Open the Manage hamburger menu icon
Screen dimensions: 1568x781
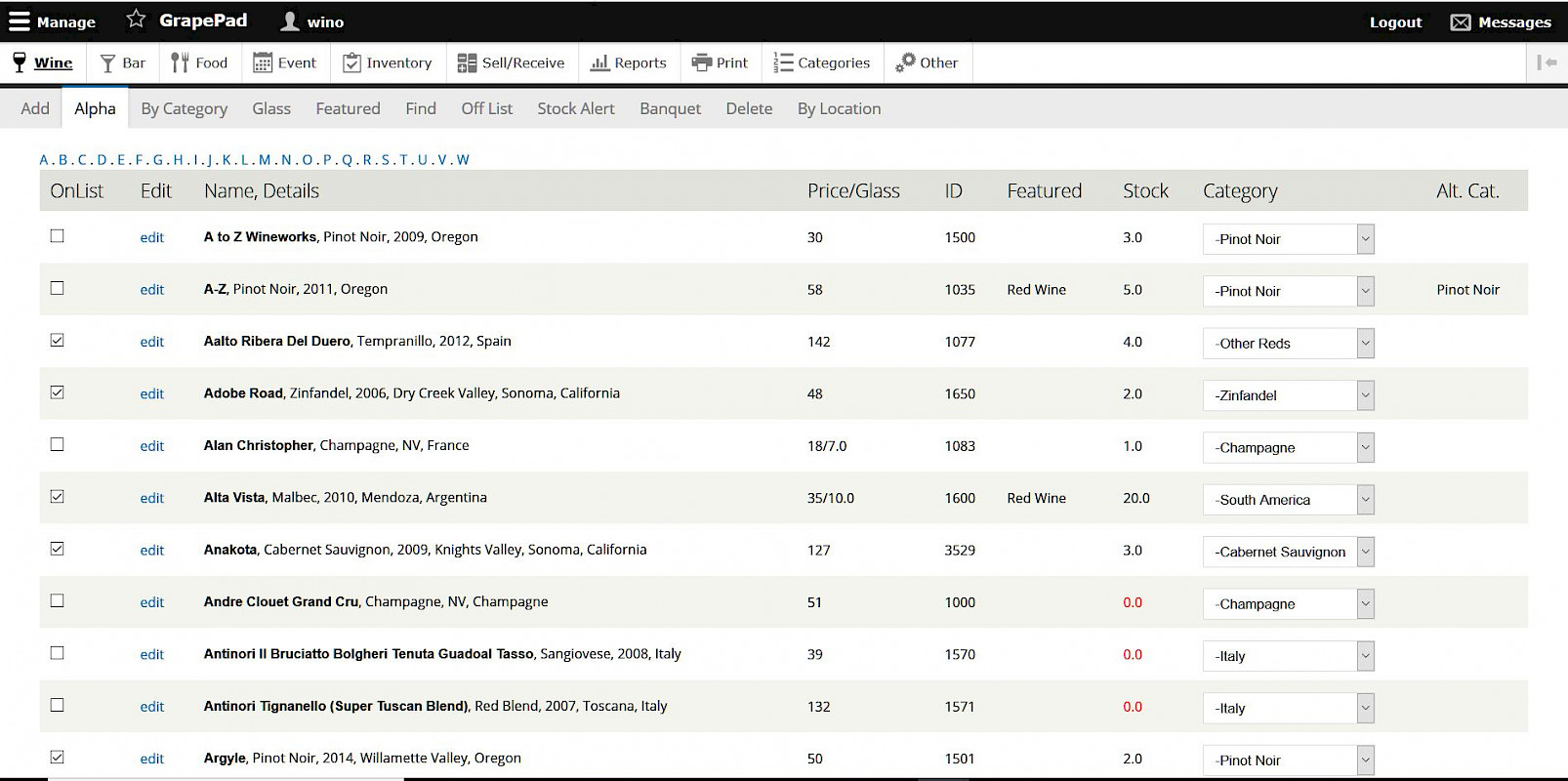tap(19, 21)
